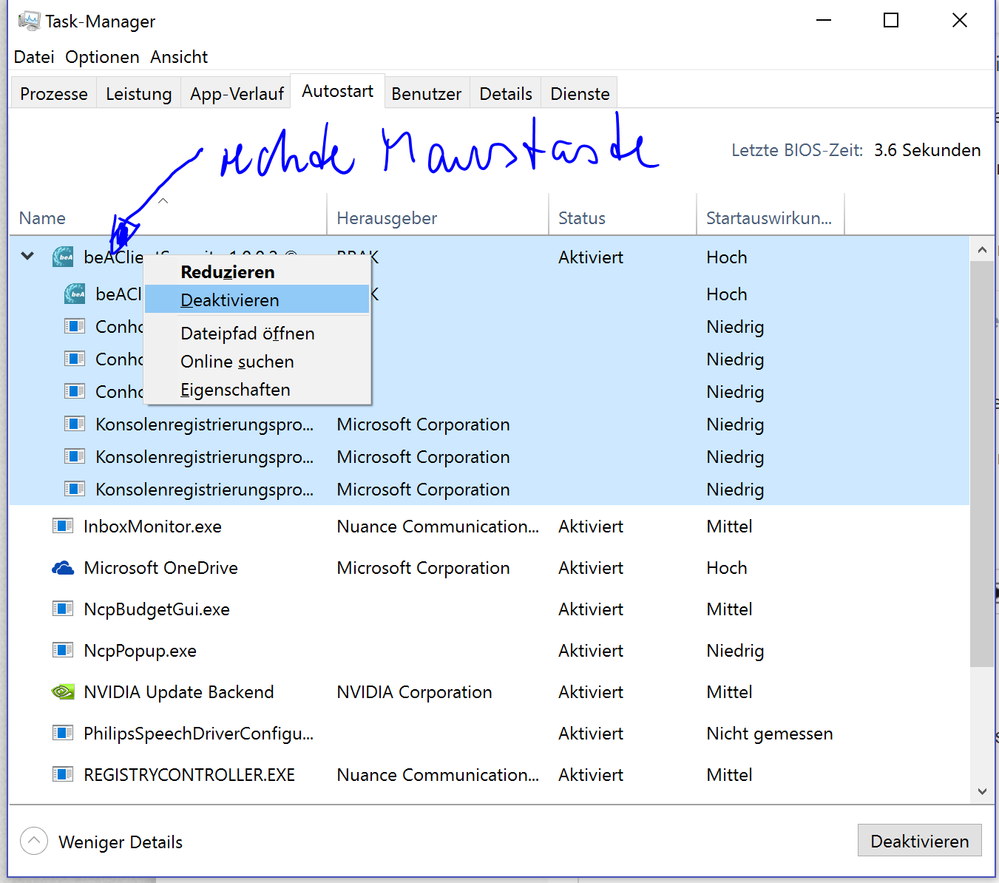Sort list by Name column header
This screenshot has height=883, width=999.
point(42,218)
